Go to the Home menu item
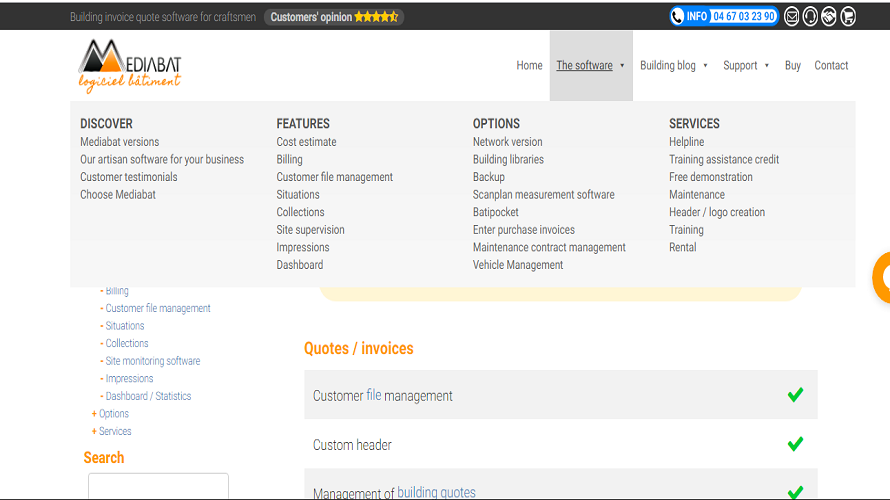 pos(529,65)
